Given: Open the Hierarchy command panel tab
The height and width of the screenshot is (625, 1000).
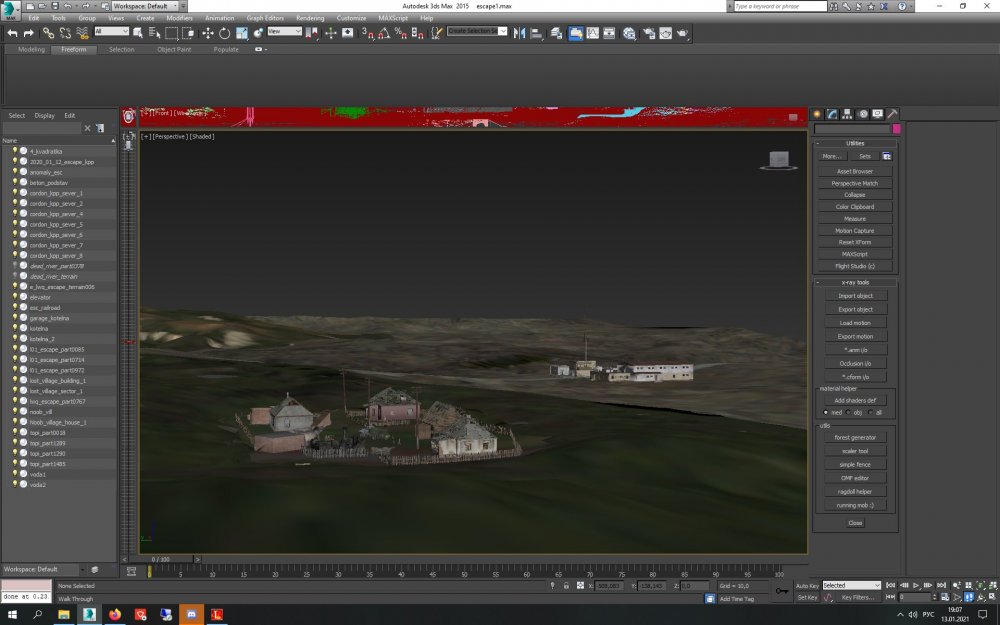Looking at the screenshot, I should point(847,114).
